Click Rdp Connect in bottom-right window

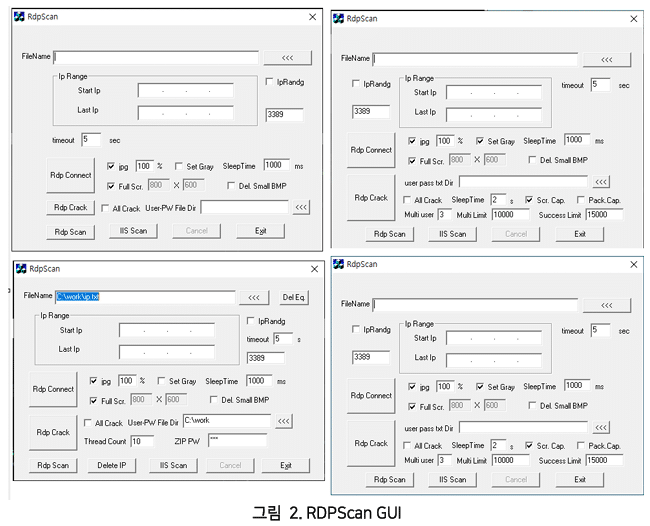point(371,395)
